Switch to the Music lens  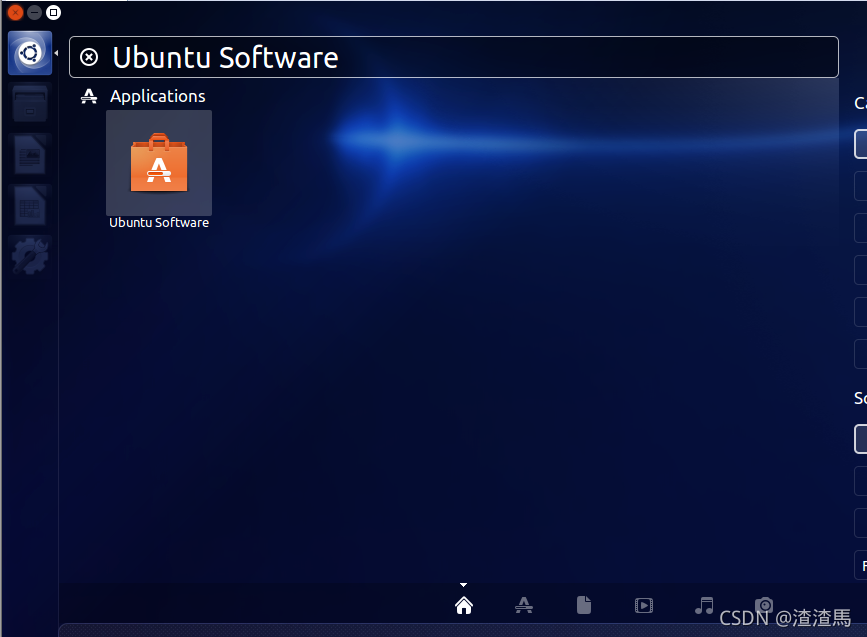704,605
